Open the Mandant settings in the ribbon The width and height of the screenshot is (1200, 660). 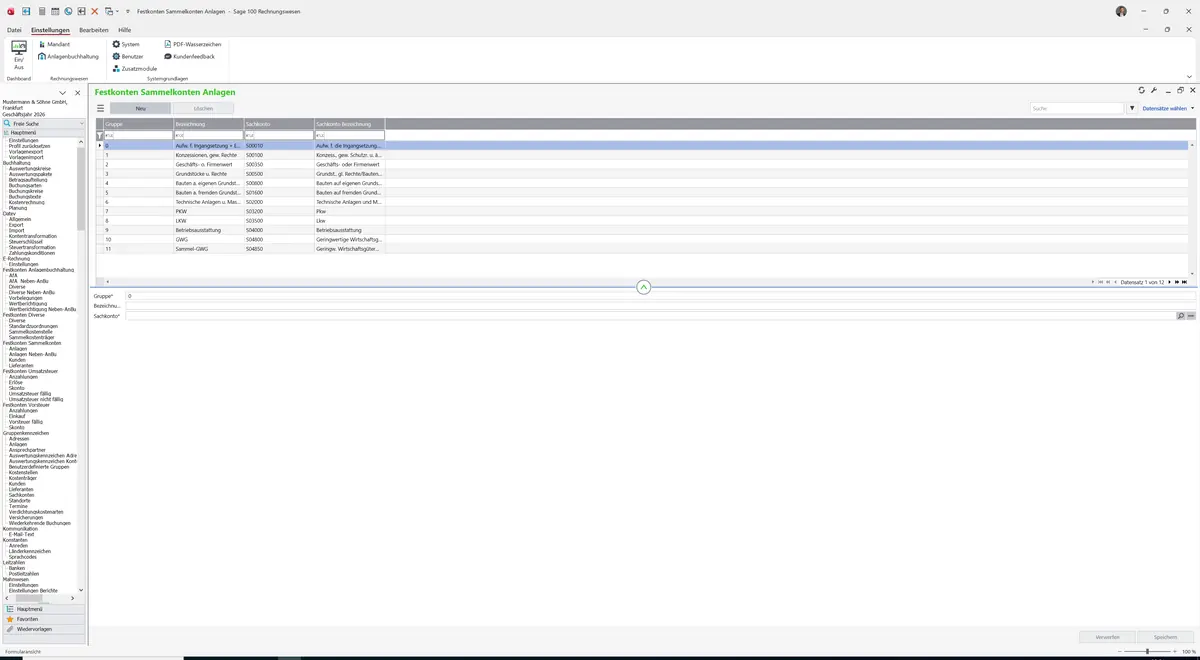click(x=54, y=44)
